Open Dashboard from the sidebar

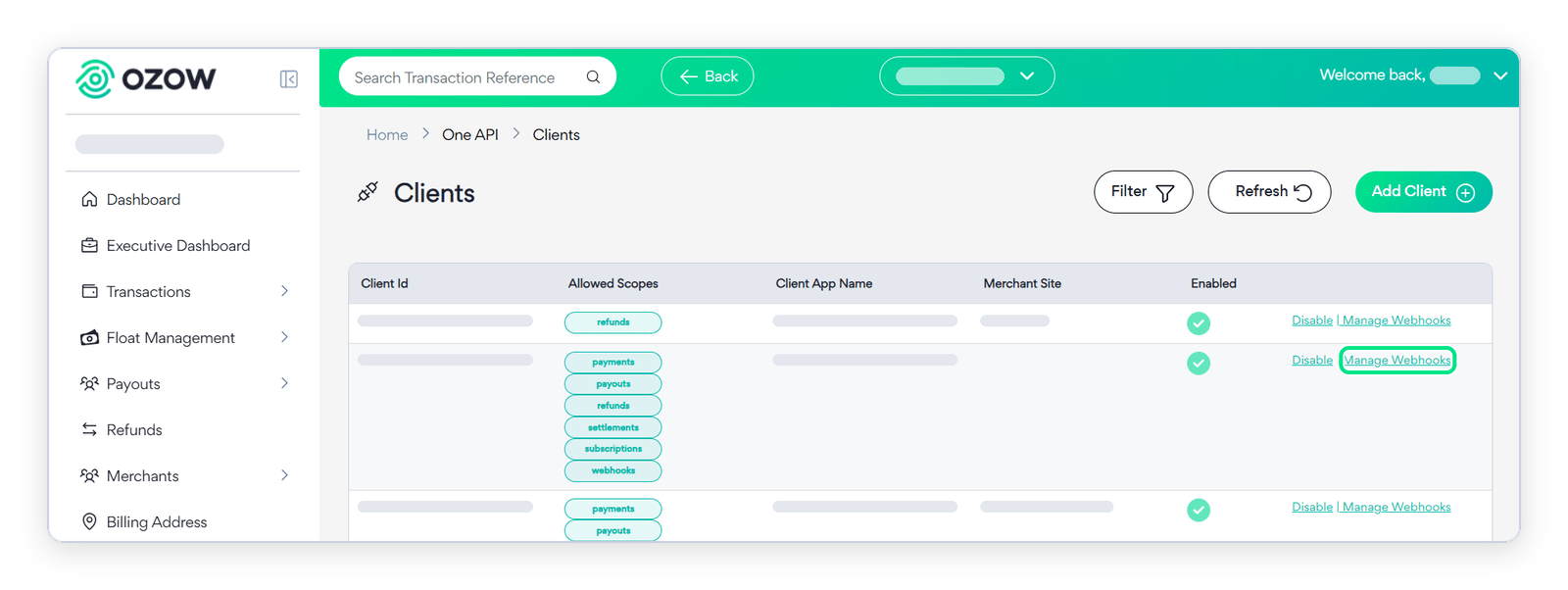[143, 199]
